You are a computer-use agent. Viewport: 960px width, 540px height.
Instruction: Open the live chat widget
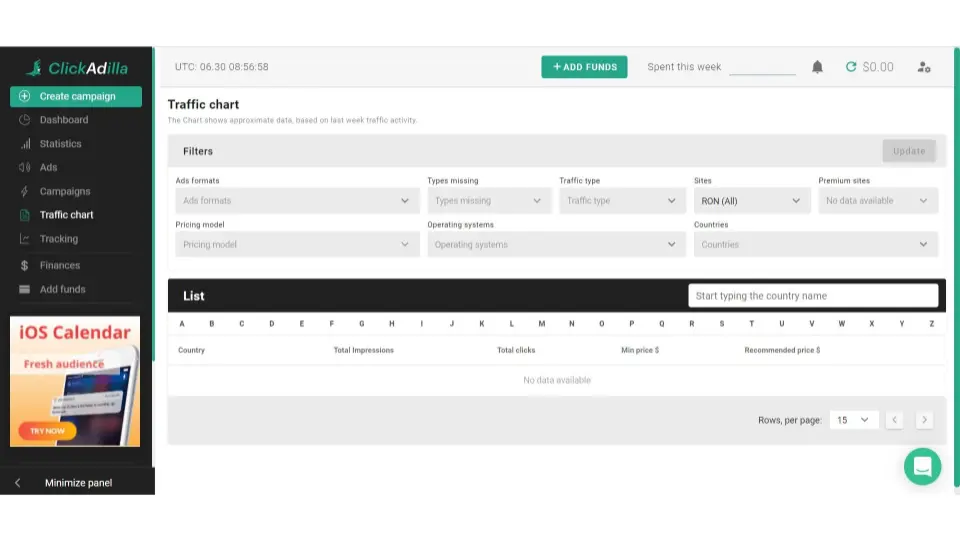click(x=922, y=466)
